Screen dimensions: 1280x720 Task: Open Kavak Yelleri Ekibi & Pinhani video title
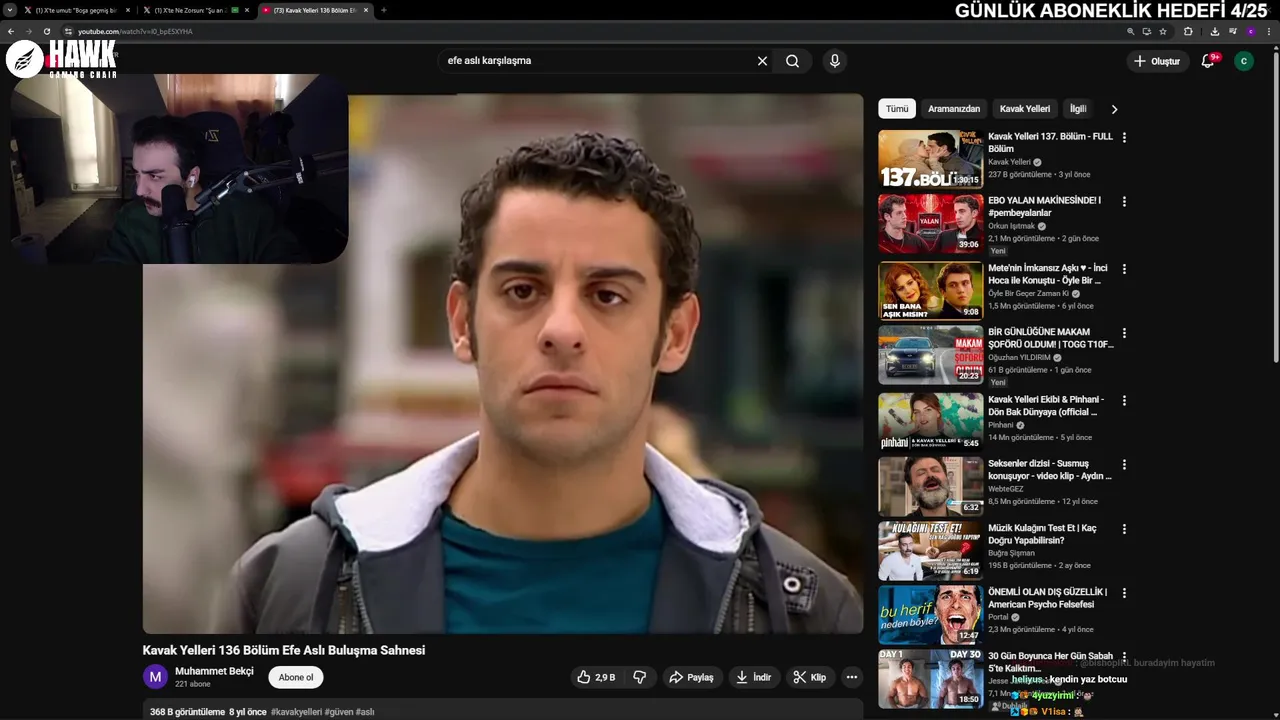(1046, 406)
